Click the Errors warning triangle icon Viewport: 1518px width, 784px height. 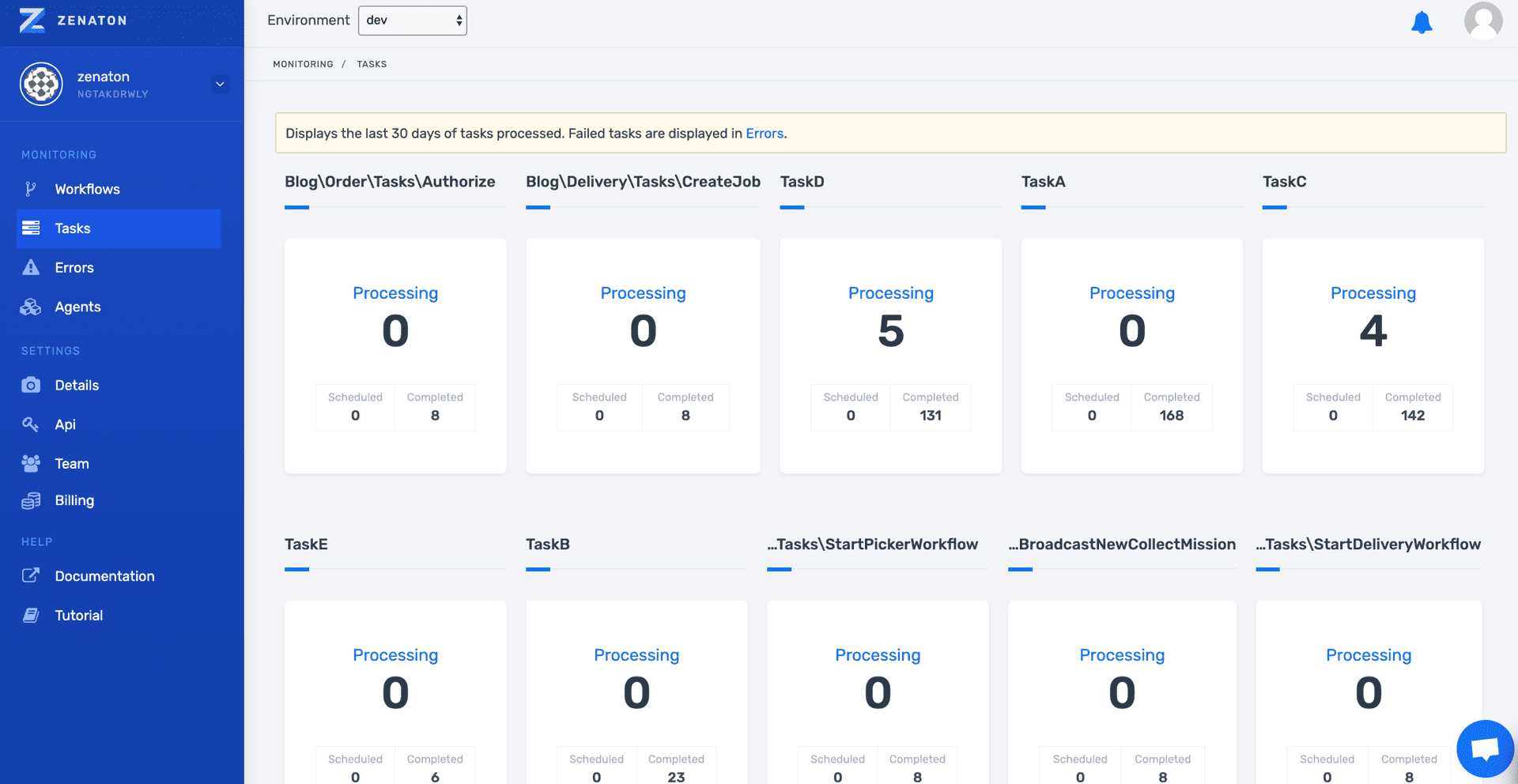pyautogui.click(x=31, y=267)
